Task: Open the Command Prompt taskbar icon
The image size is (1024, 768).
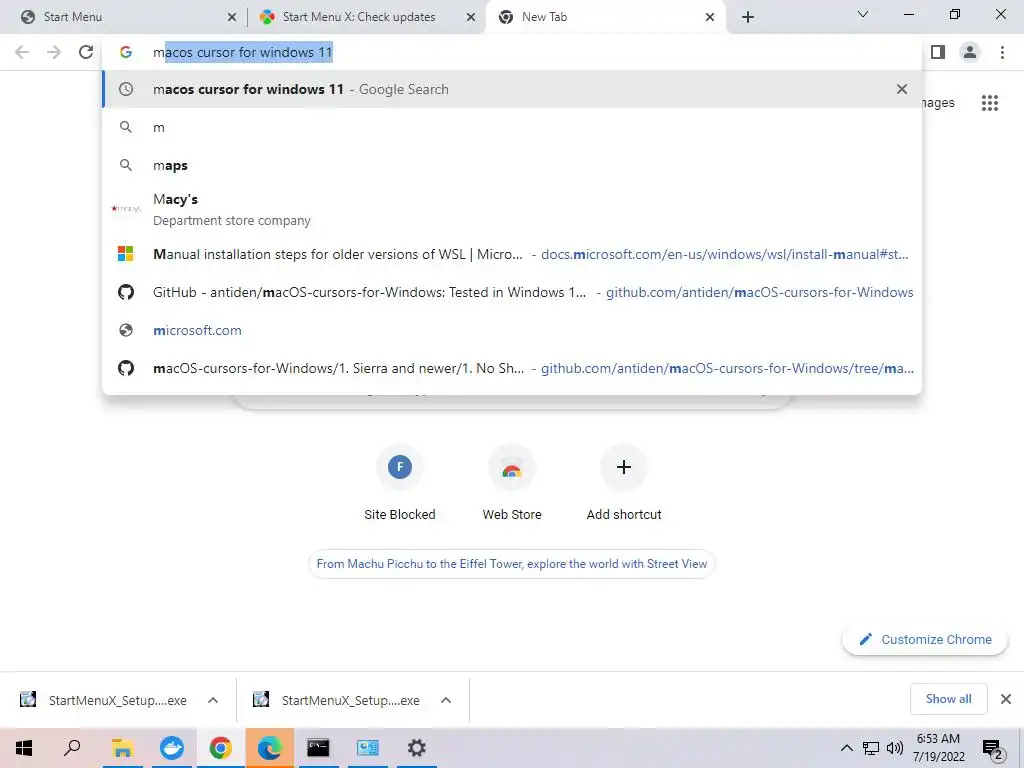Action: 318,748
